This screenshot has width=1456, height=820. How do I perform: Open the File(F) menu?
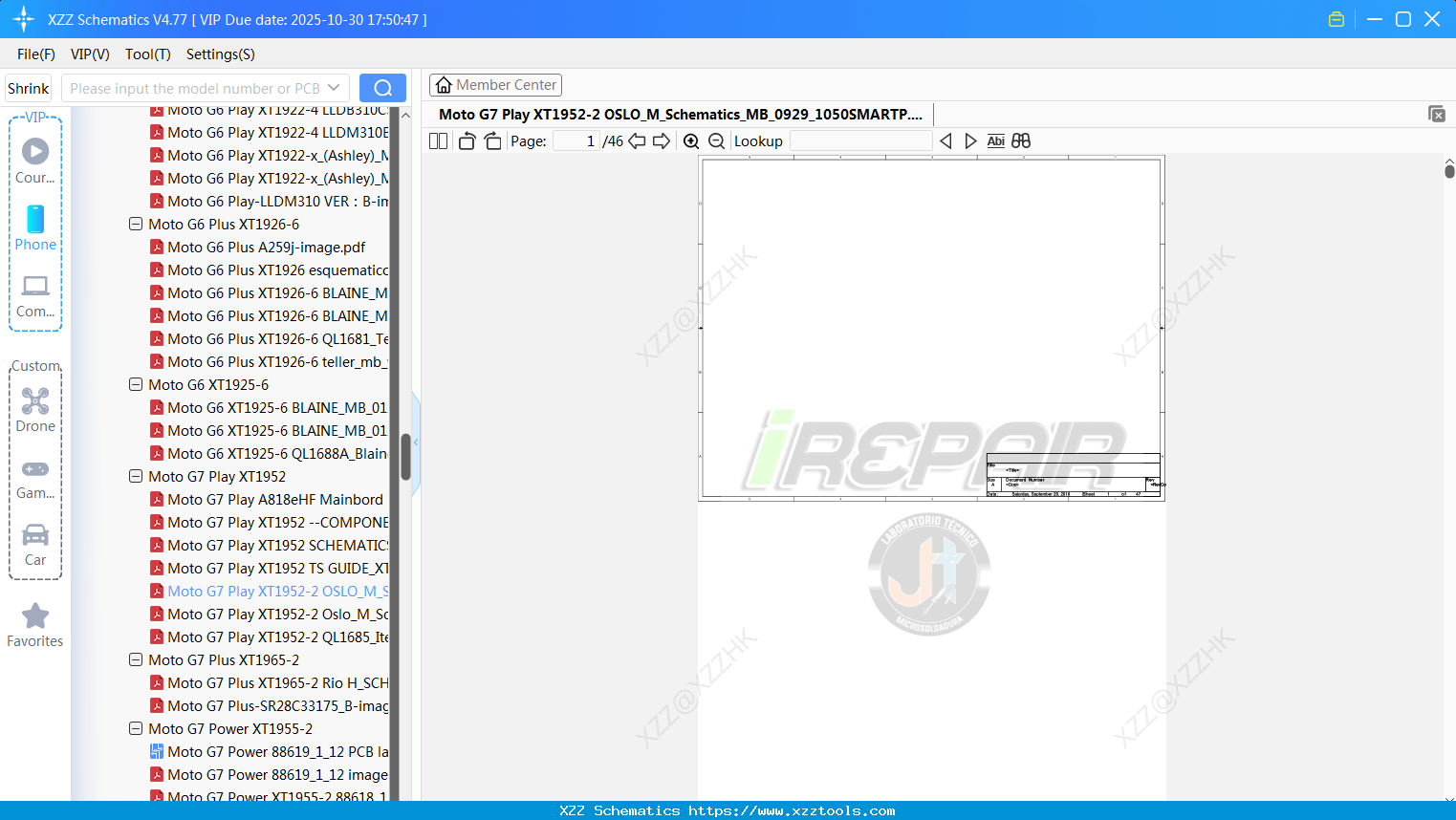(36, 54)
